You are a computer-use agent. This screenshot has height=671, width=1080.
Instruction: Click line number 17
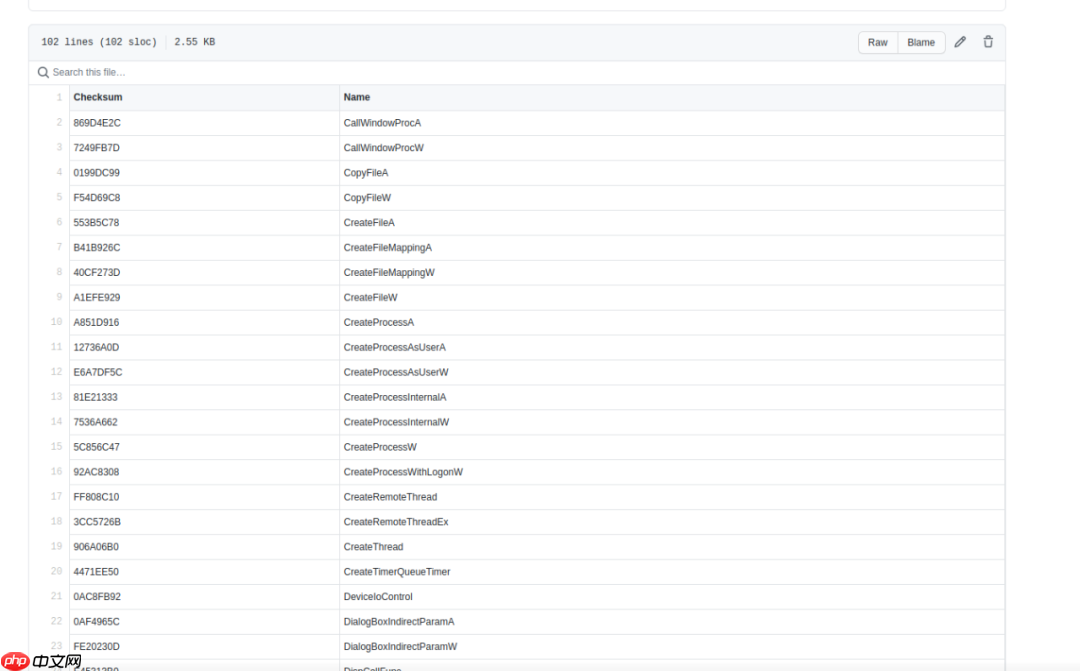click(56, 497)
